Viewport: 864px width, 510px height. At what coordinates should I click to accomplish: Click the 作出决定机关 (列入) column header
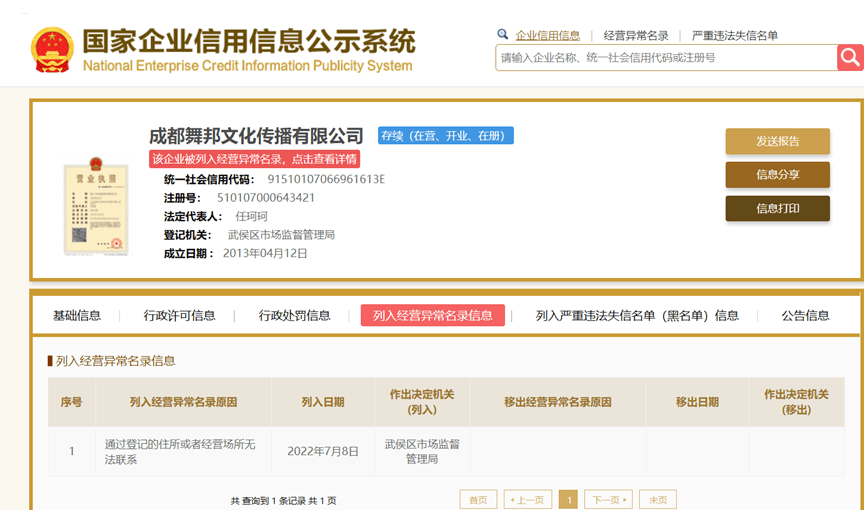coord(422,402)
